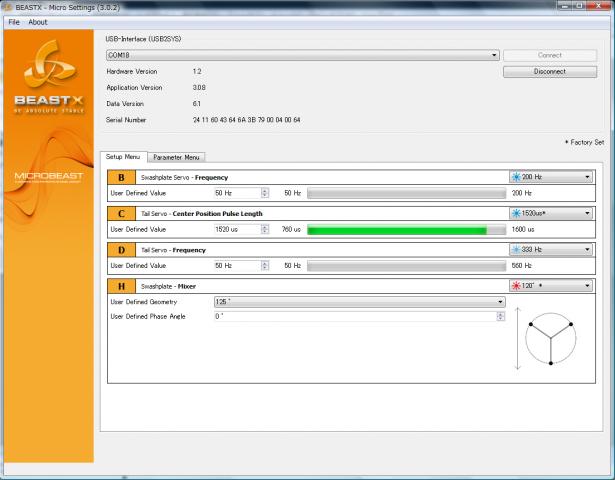615x480 pixels.
Task: Click the 760 us minimum label
Action: (291, 229)
